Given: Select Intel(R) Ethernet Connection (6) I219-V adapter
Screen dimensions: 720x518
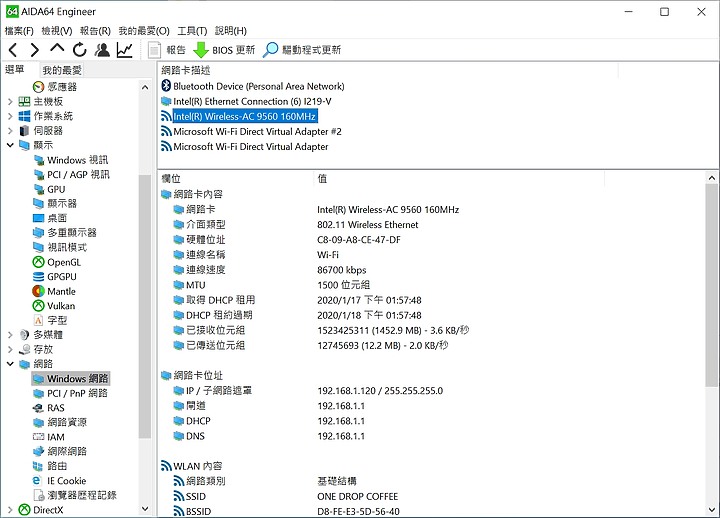Looking at the screenshot, I should pos(247,101).
